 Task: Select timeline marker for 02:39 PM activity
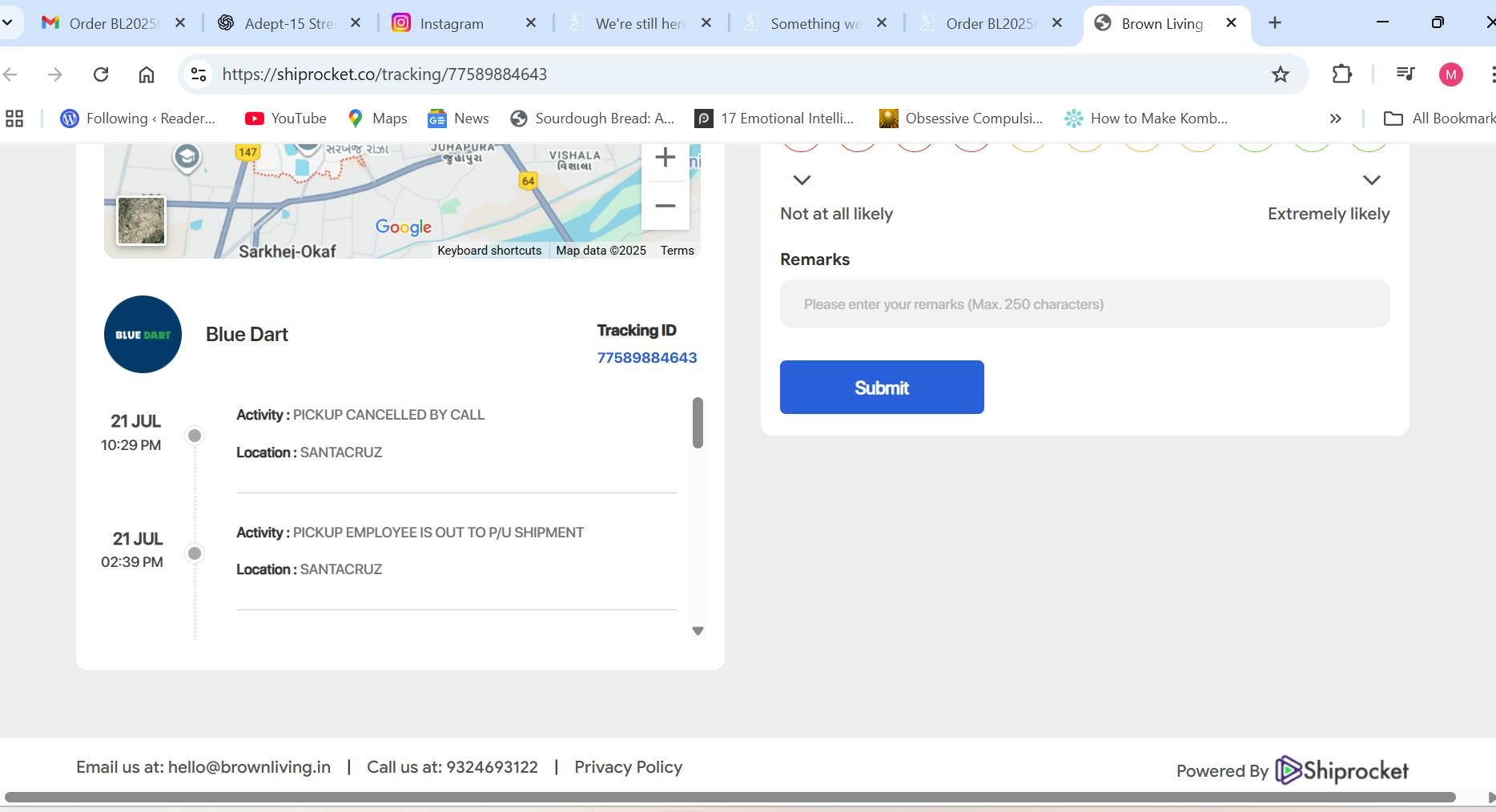coord(195,553)
